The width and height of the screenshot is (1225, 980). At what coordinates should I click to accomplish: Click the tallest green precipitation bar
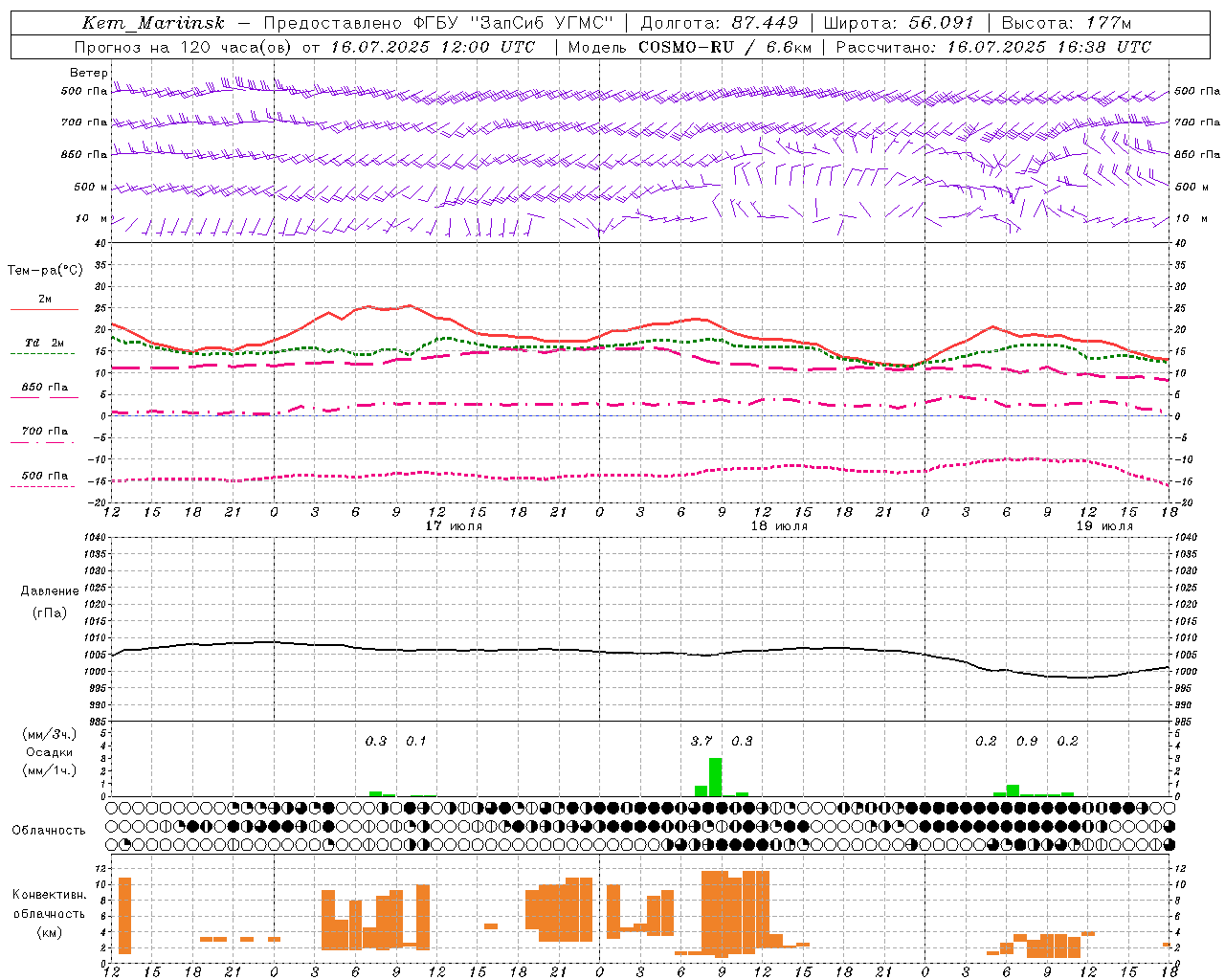715,777
